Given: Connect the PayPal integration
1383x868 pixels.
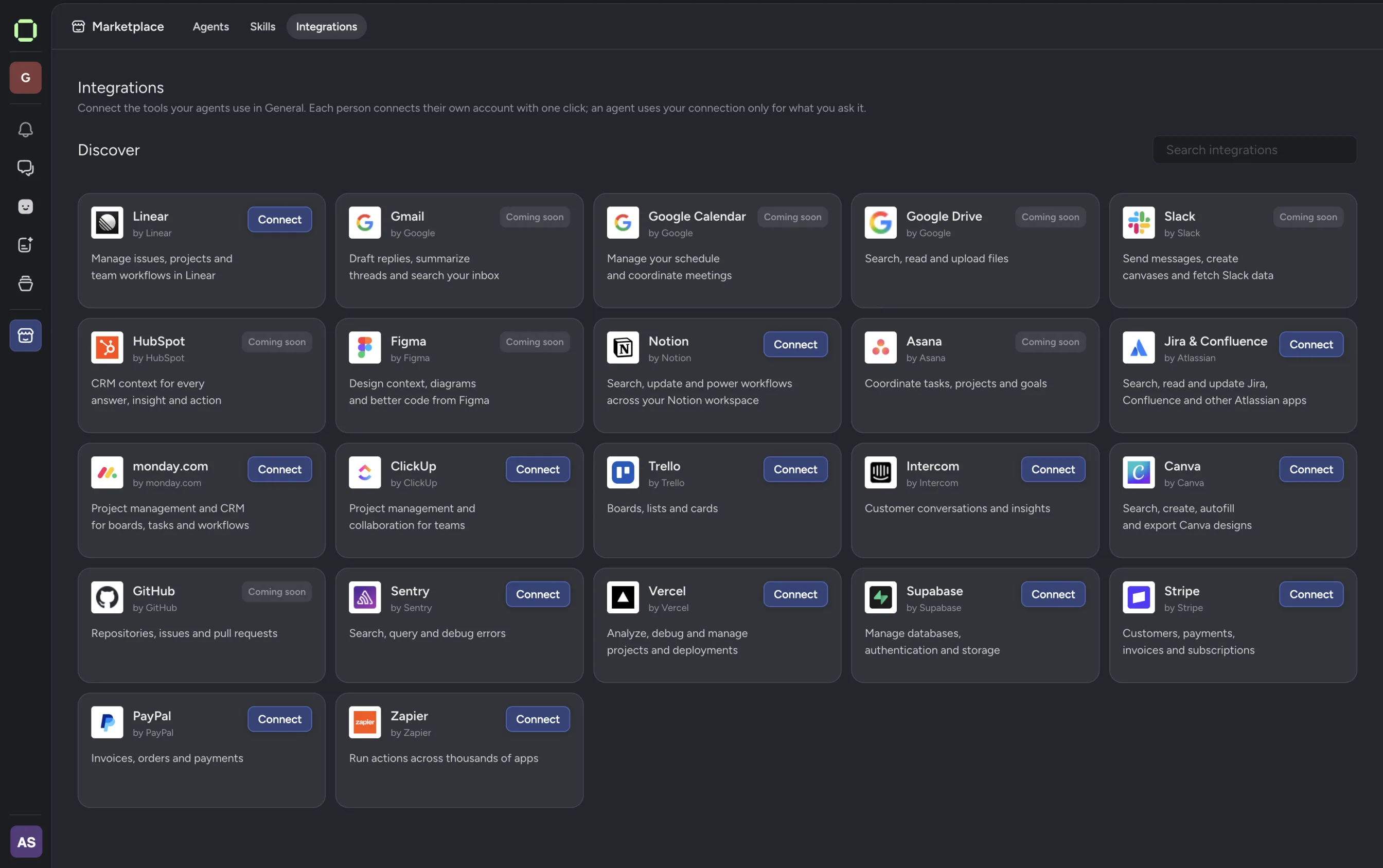Looking at the screenshot, I should pyautogui.click(x=279, y=719).
